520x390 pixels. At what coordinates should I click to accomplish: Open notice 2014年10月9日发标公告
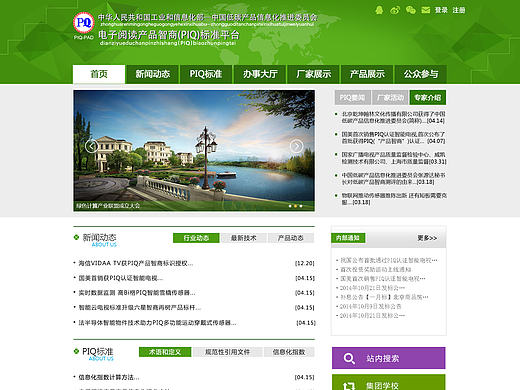coord(370,306)
